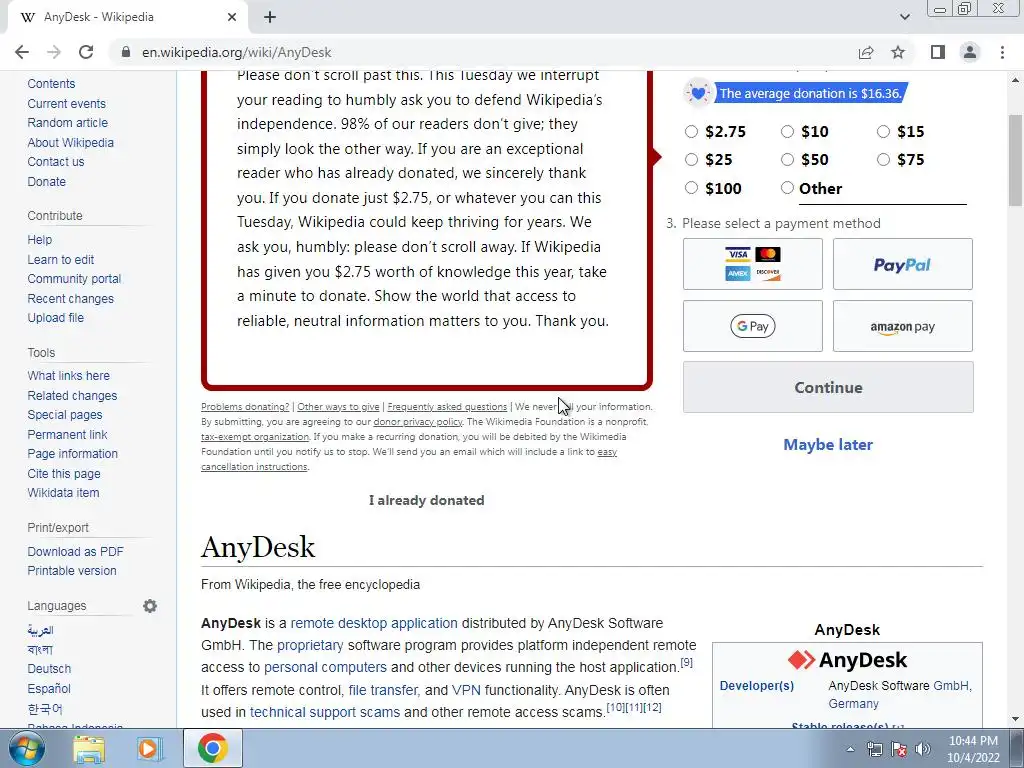Open Current events in sidebar
This screenshot has width=1024, height=768.
pos(67,103)
